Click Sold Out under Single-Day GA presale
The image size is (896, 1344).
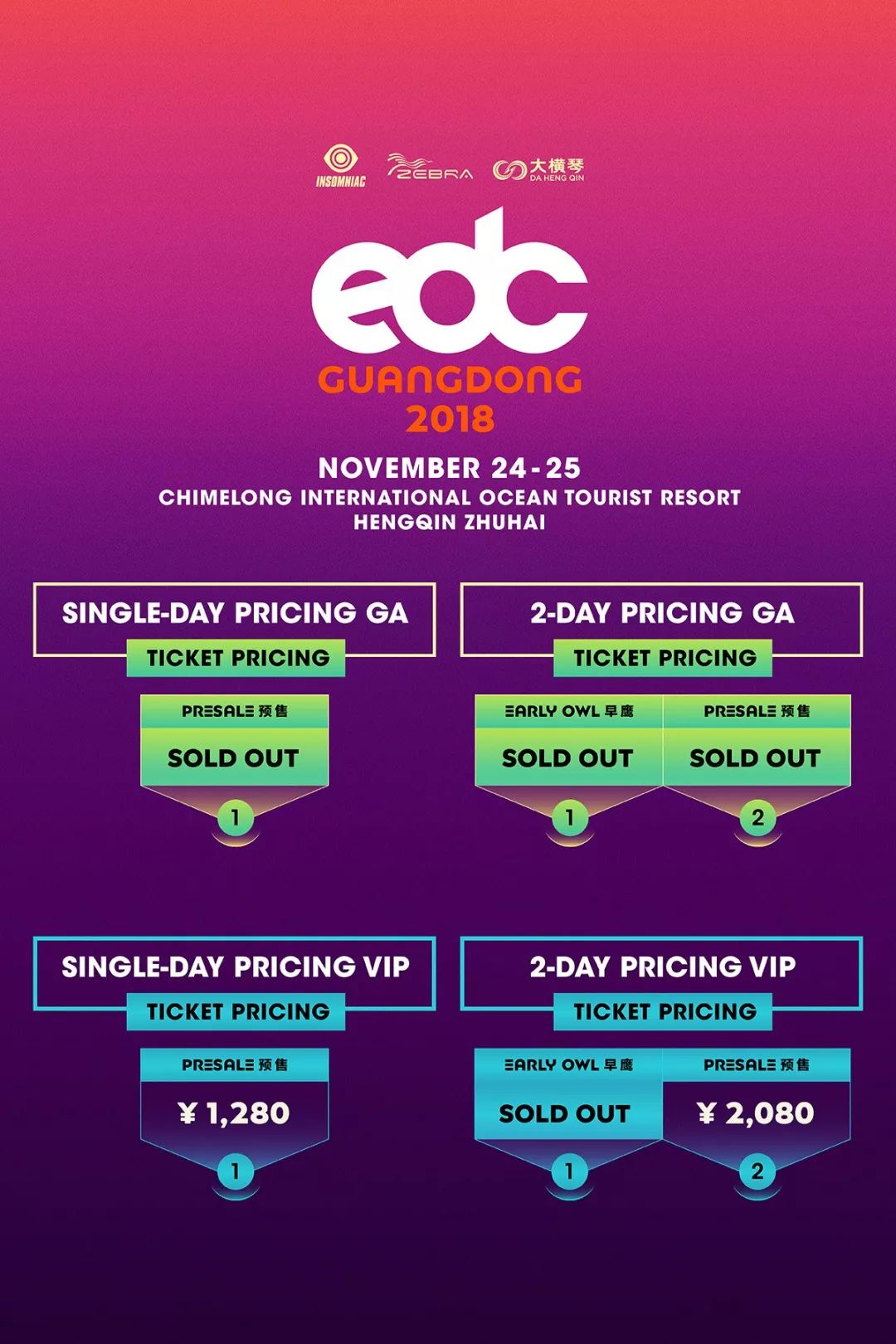click(234, 757)
